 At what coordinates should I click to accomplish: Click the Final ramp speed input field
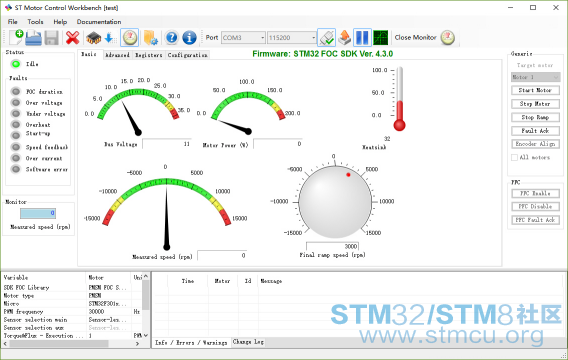click(x=333, y=246)
